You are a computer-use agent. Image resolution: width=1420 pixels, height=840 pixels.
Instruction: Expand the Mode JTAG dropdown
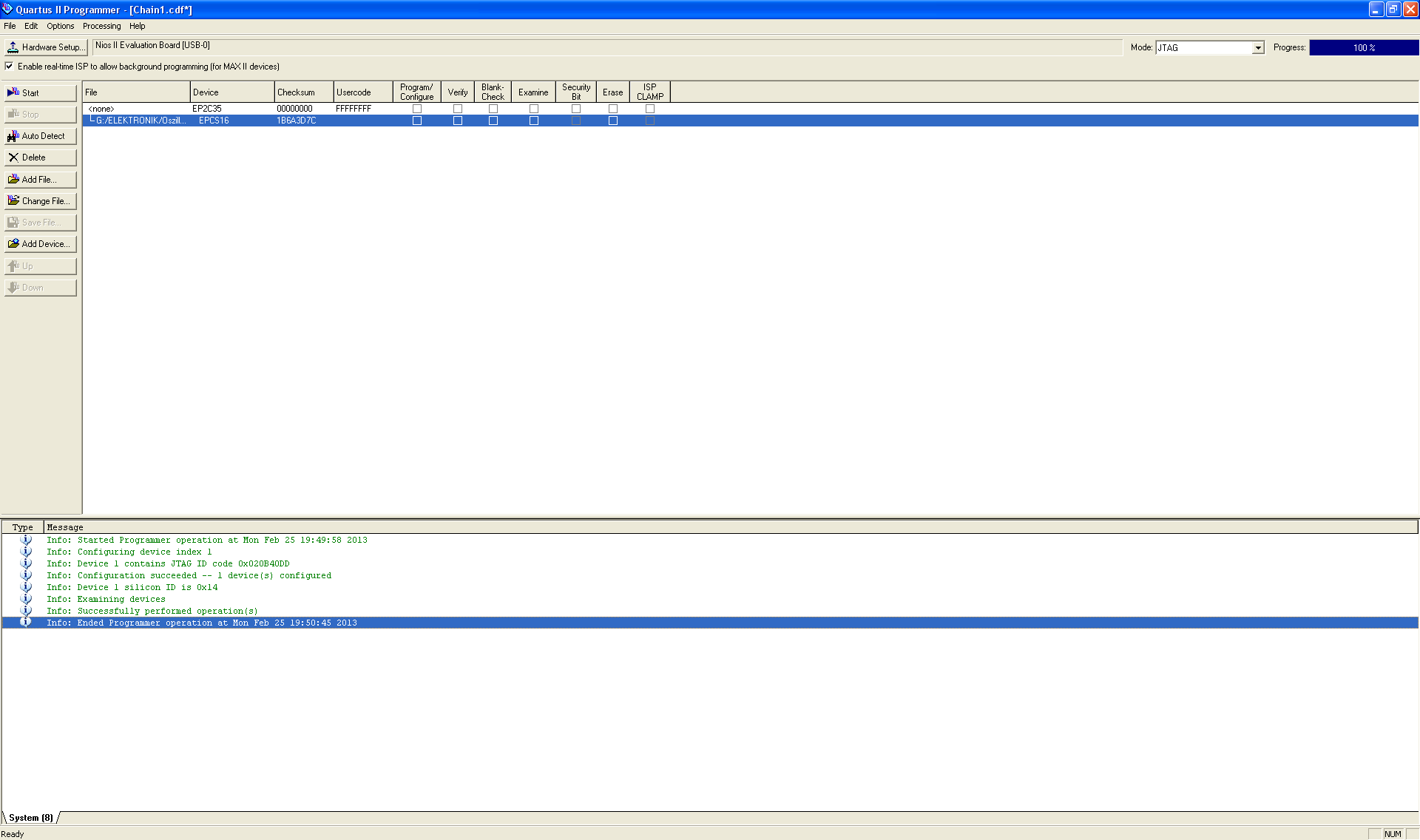(x=1257, y=48)
